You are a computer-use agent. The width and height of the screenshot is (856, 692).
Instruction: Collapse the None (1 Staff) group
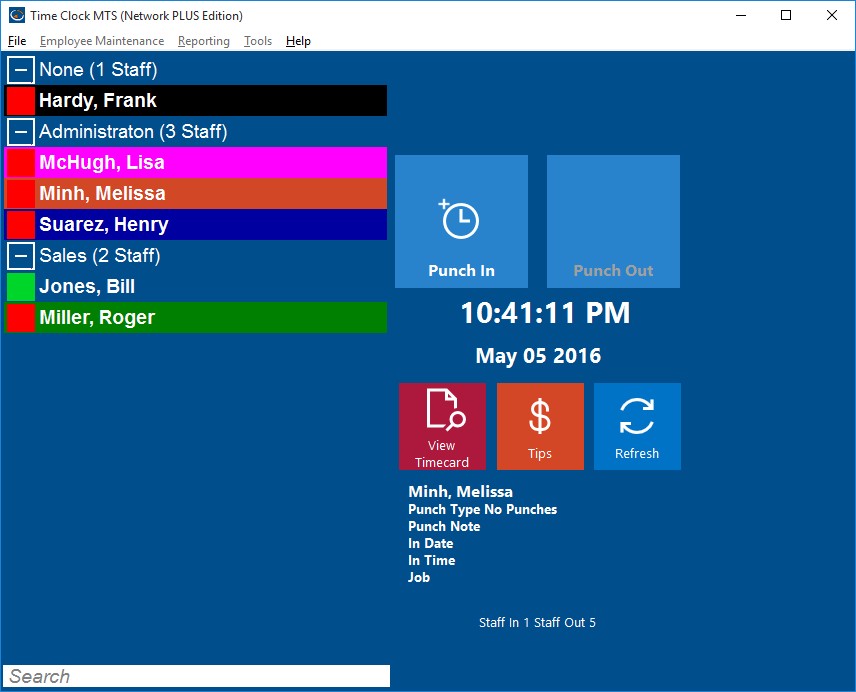[x=20, y=69]
